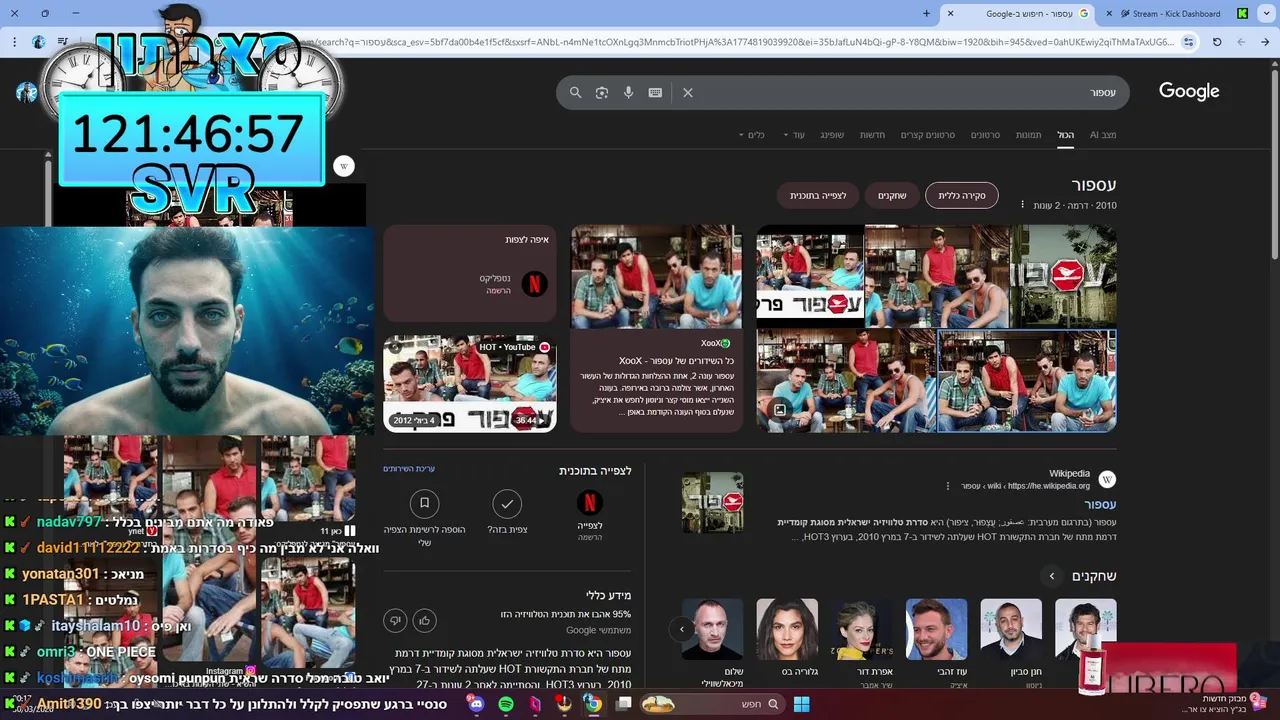Toggle the הוספה לרשימת הצפייה bookmark
The image size is (1280, 720).
coord(424,503)
